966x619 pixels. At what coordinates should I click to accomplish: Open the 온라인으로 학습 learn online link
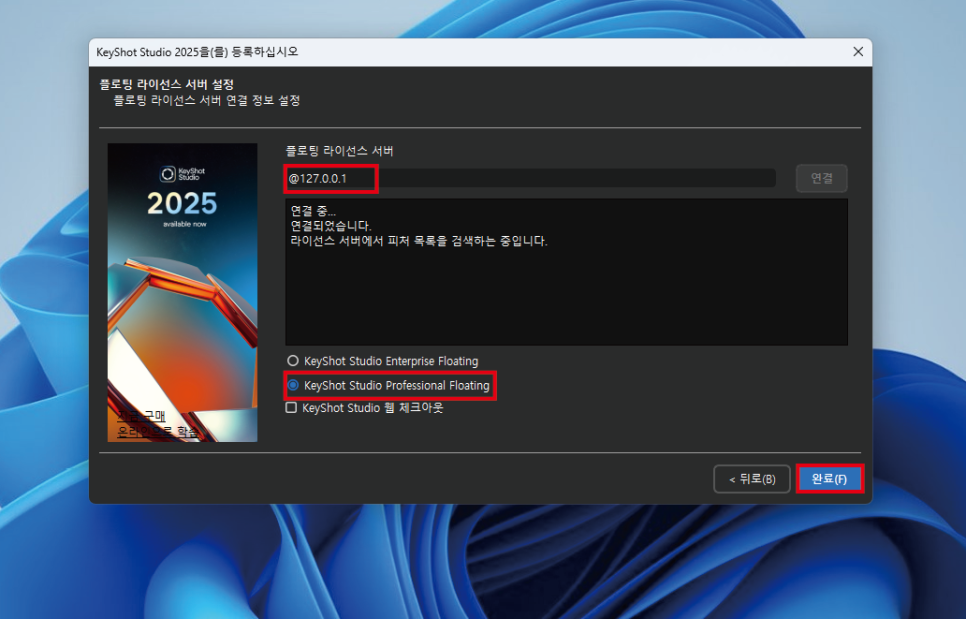point(158,432)
